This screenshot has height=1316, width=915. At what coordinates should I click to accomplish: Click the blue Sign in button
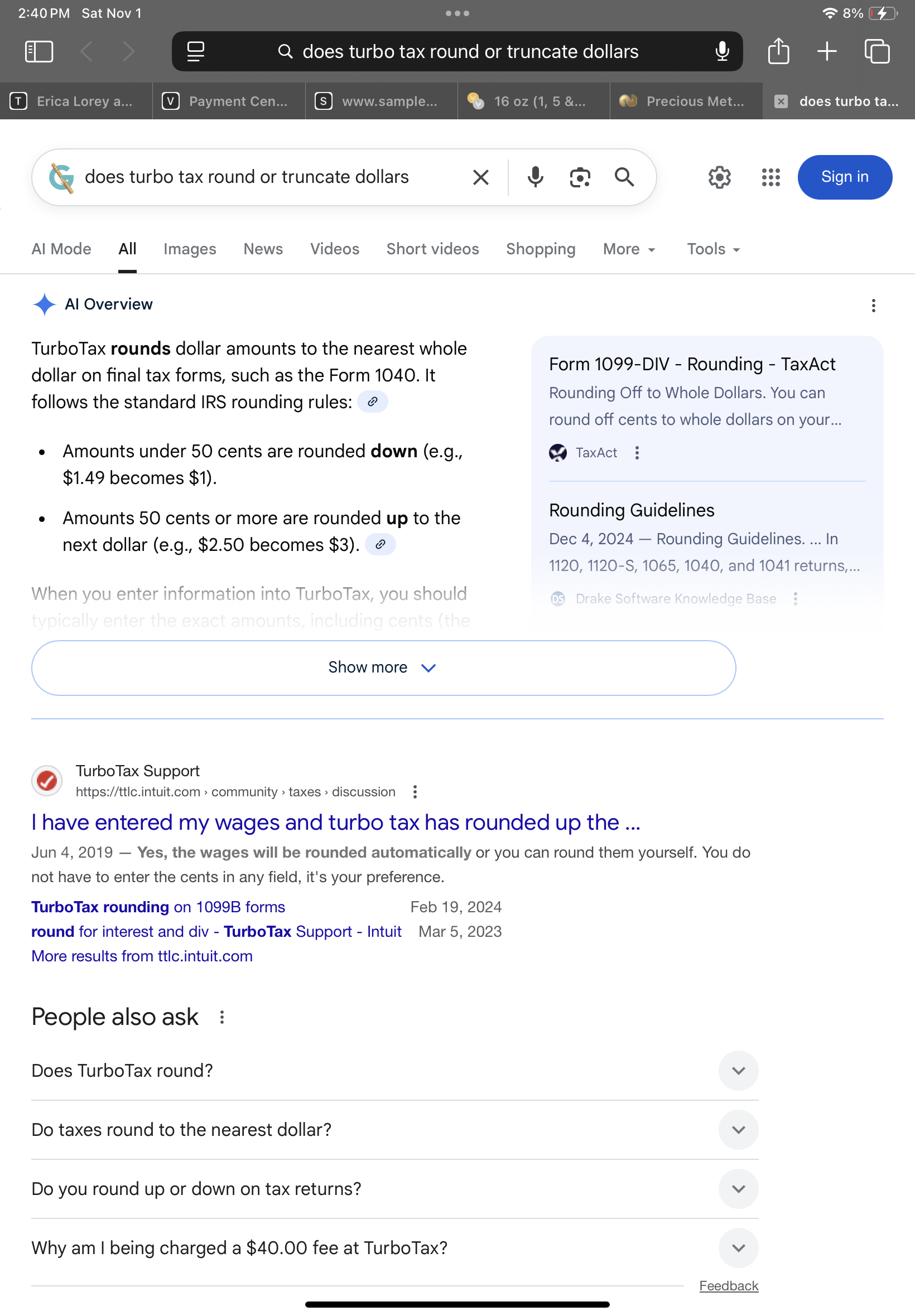(x=844, y=177)
